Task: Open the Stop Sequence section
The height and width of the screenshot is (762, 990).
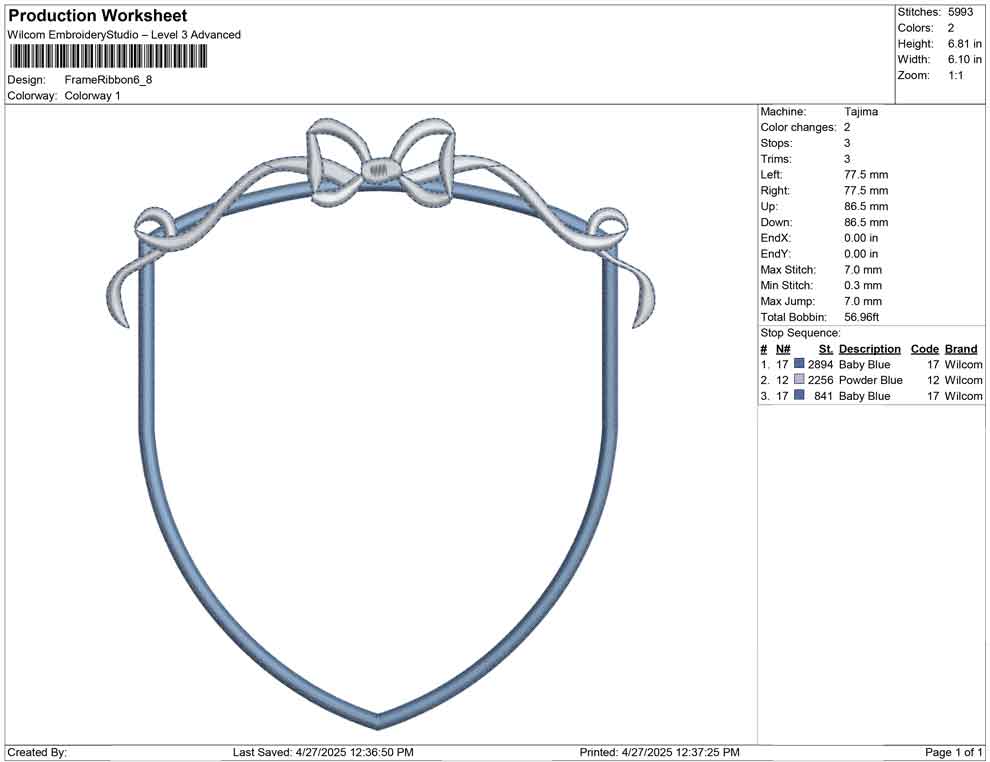Action: [x=799, y=332]
